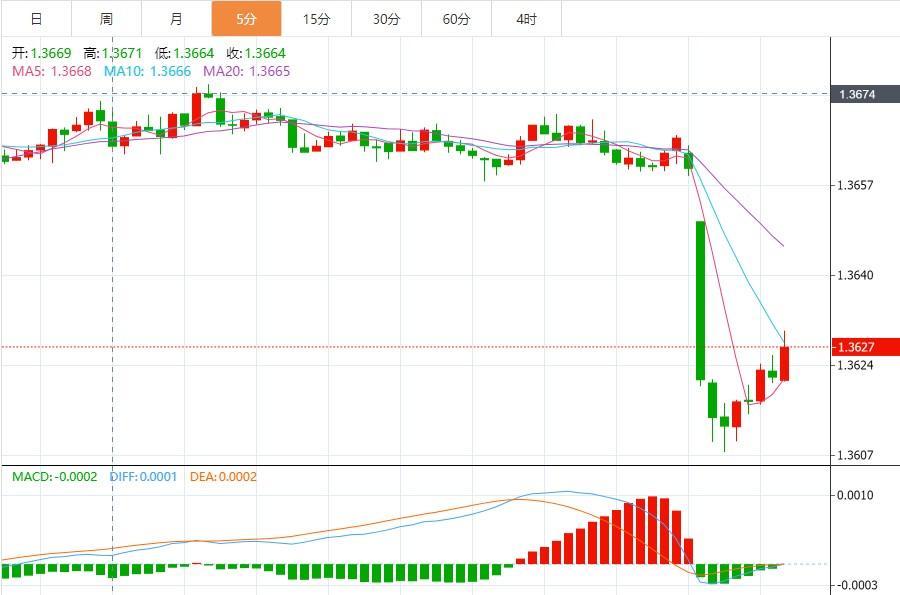Click the MA20: 1.3665 indicator label

coord(247,71)
